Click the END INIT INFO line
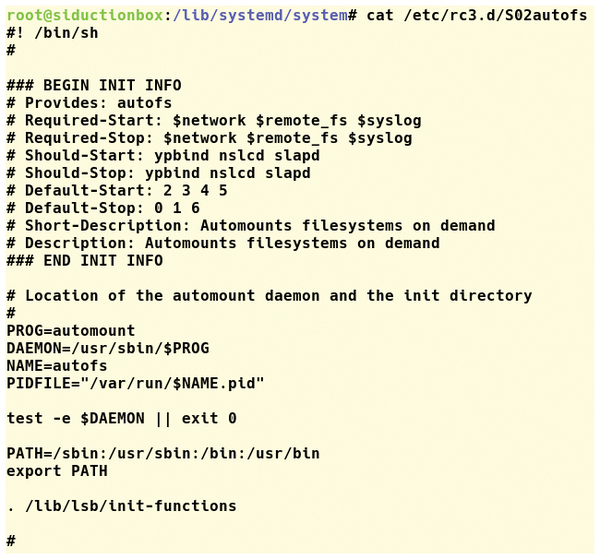 (85, 261)
